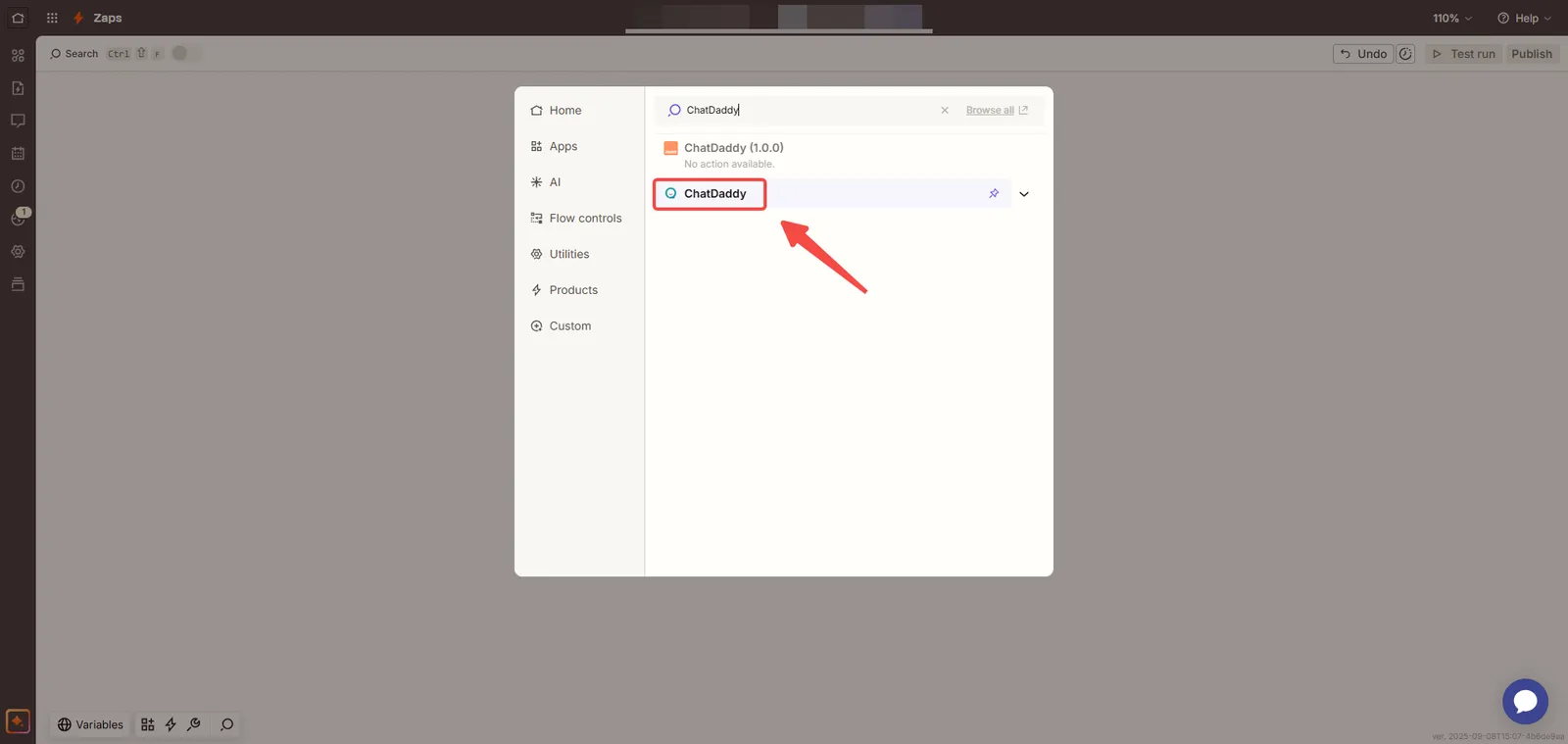The width and height of the screenshot is (1568, 744).
Task: Open the Help dropdown menu
Action: coord(1524,19)
